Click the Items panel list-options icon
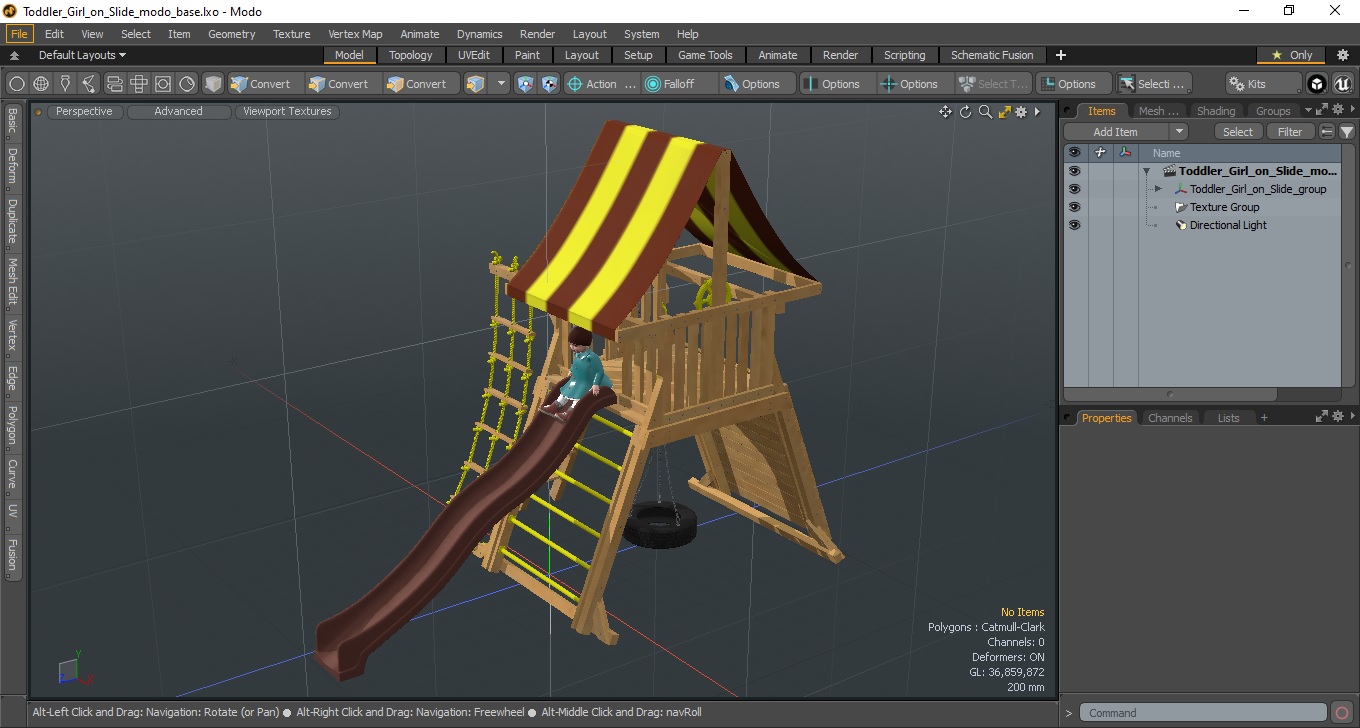The image size is (1360, 728). [1327, 132]
